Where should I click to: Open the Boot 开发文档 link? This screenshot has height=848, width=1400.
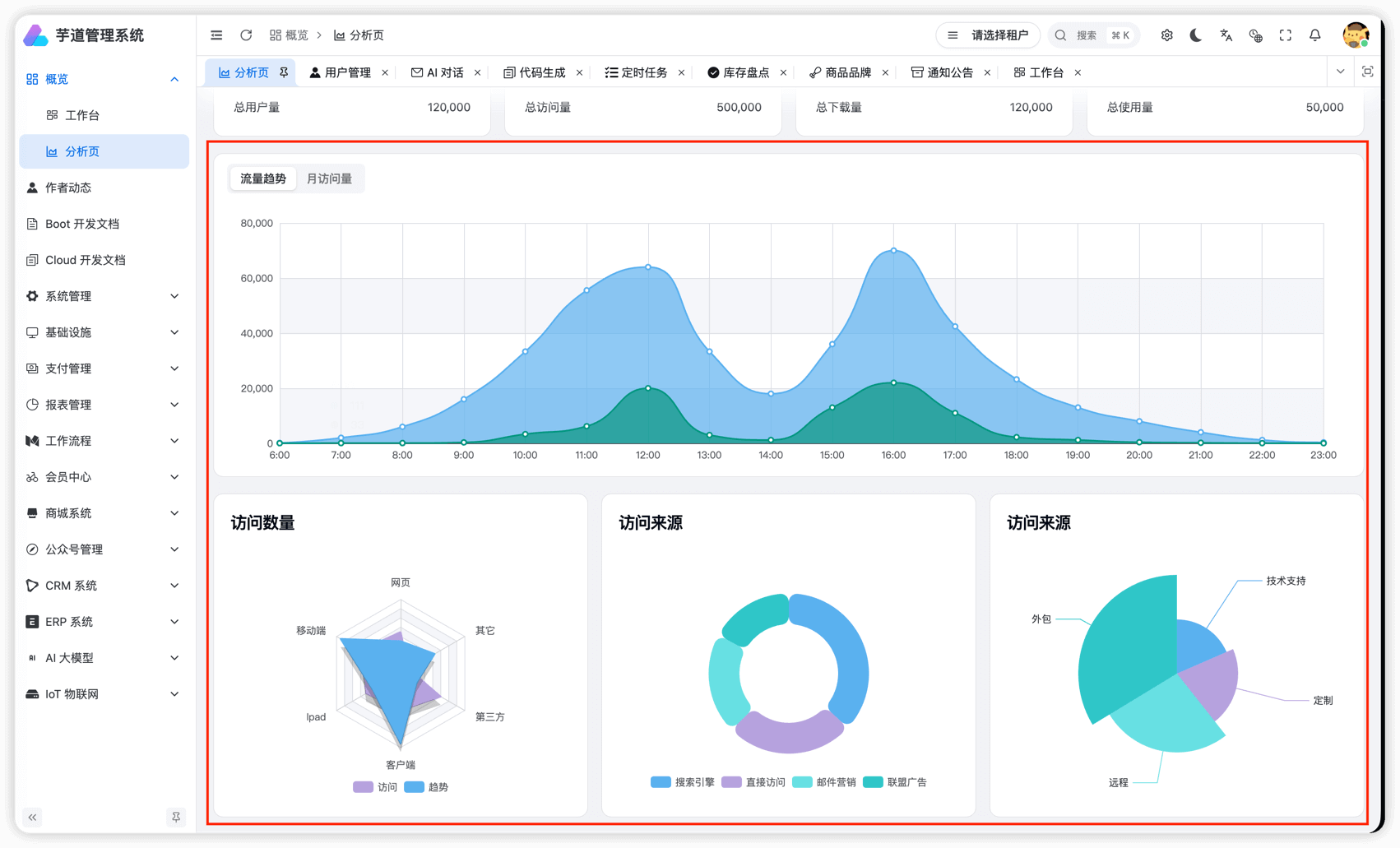(82, 224)
